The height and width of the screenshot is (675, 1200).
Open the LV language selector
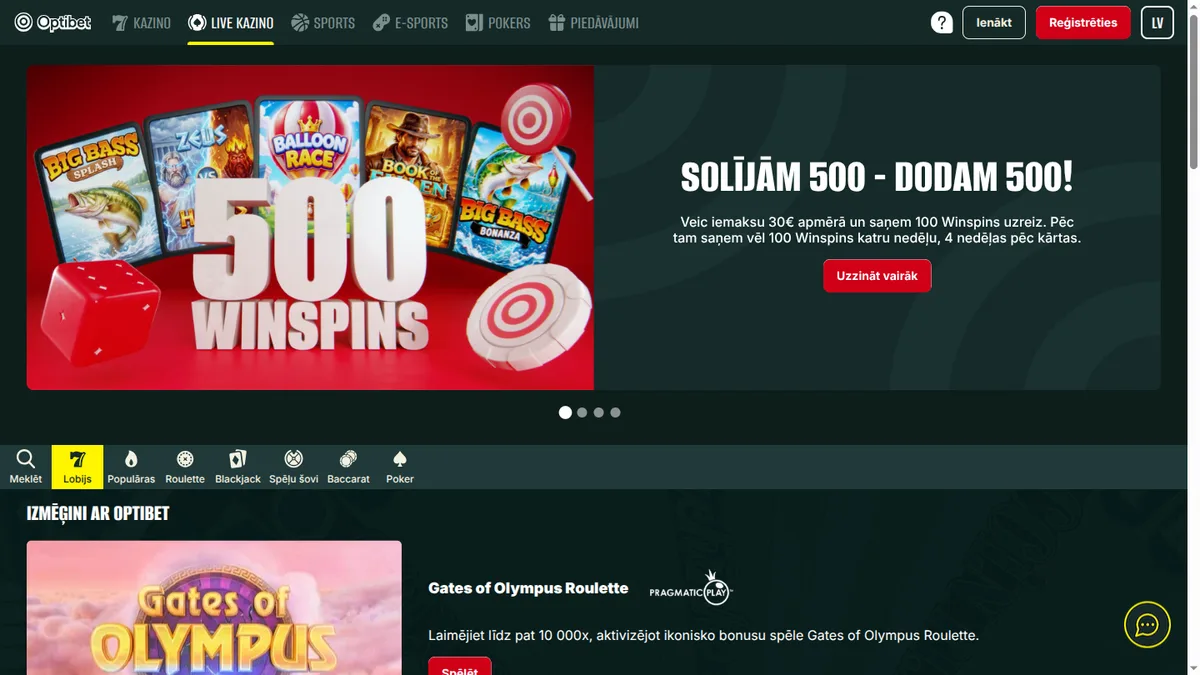(1157, 22)
